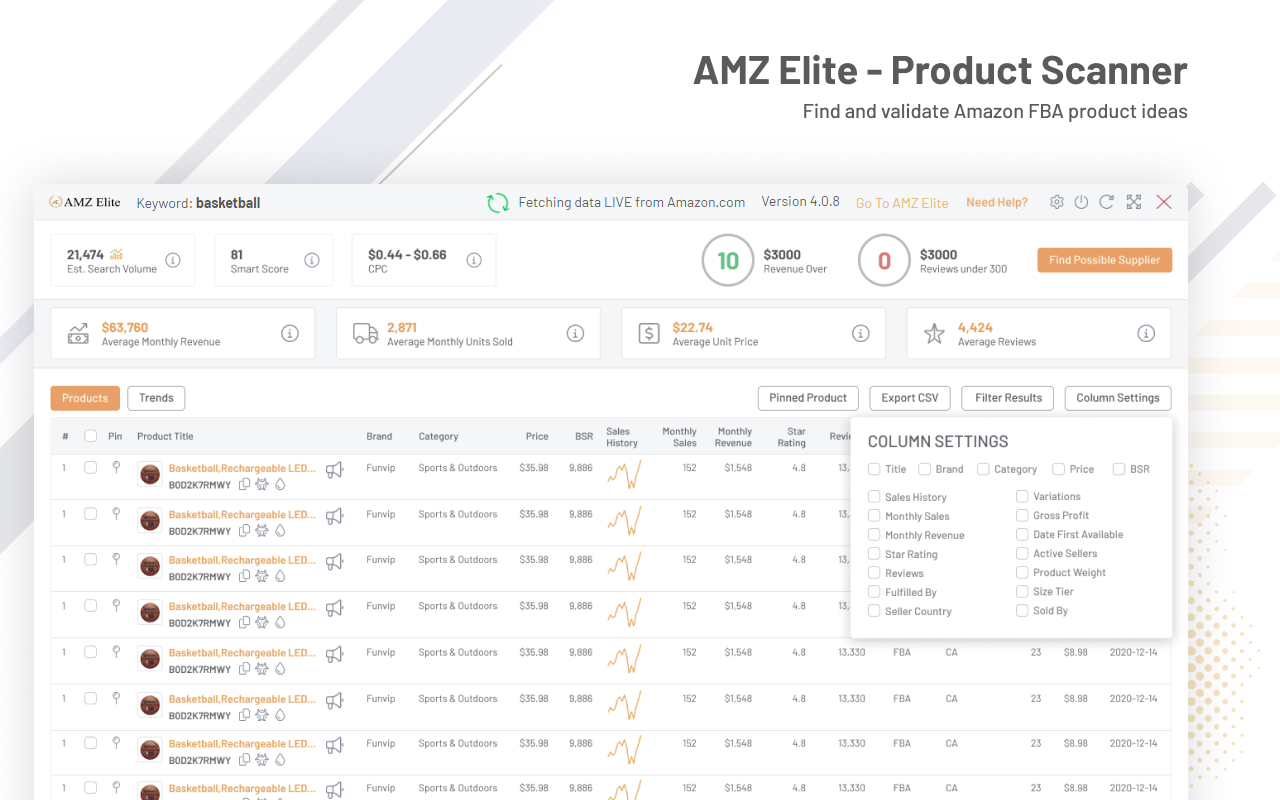
Task: Enable the Star Rating column checkbox
Action: [x=874, y=554]
